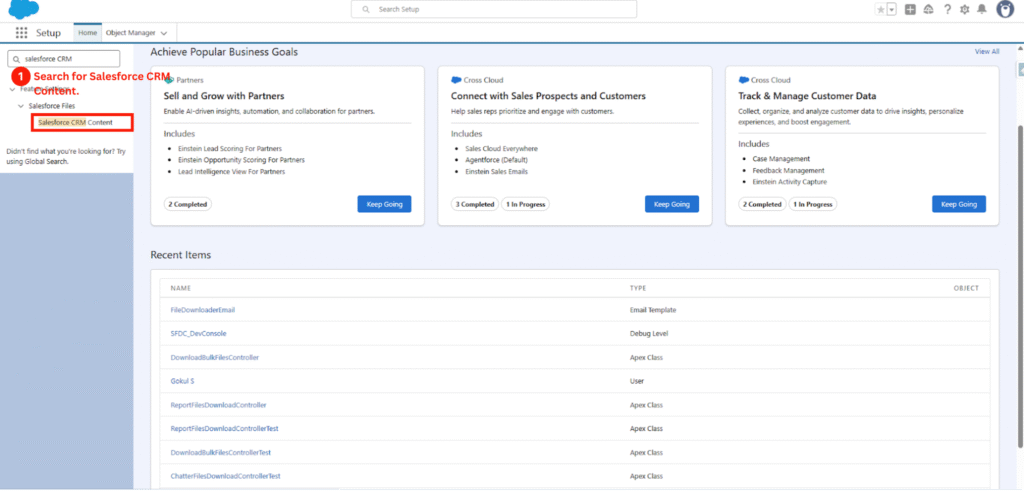This screenshot has width=1024, height=492.
Task: Show notifications via the bell icon
Action: coord(982,9)
